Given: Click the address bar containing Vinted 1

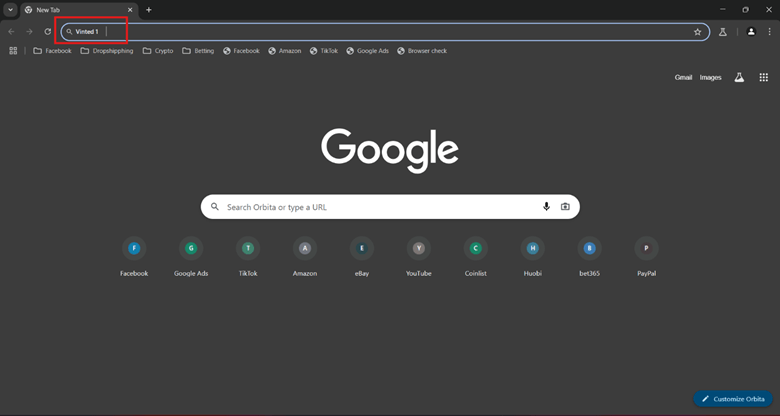Looking at the screenshot, I should 385,32.
